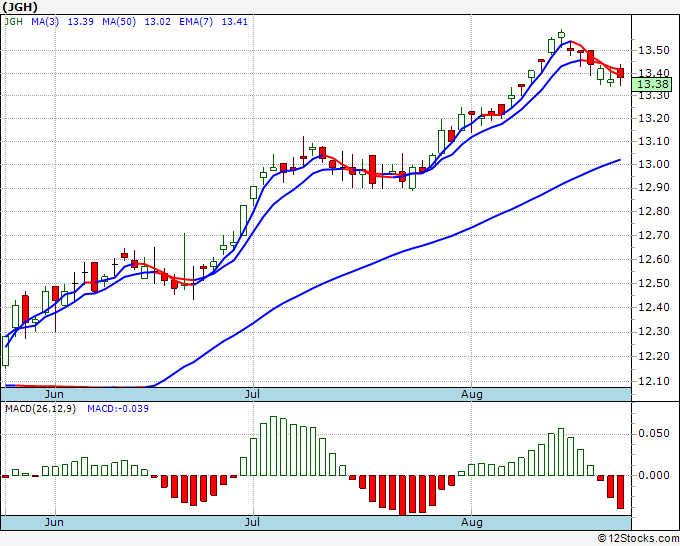Click the 12.40 price axis label
This screenshot has width=680, height=546.
[x=654, y=307]
